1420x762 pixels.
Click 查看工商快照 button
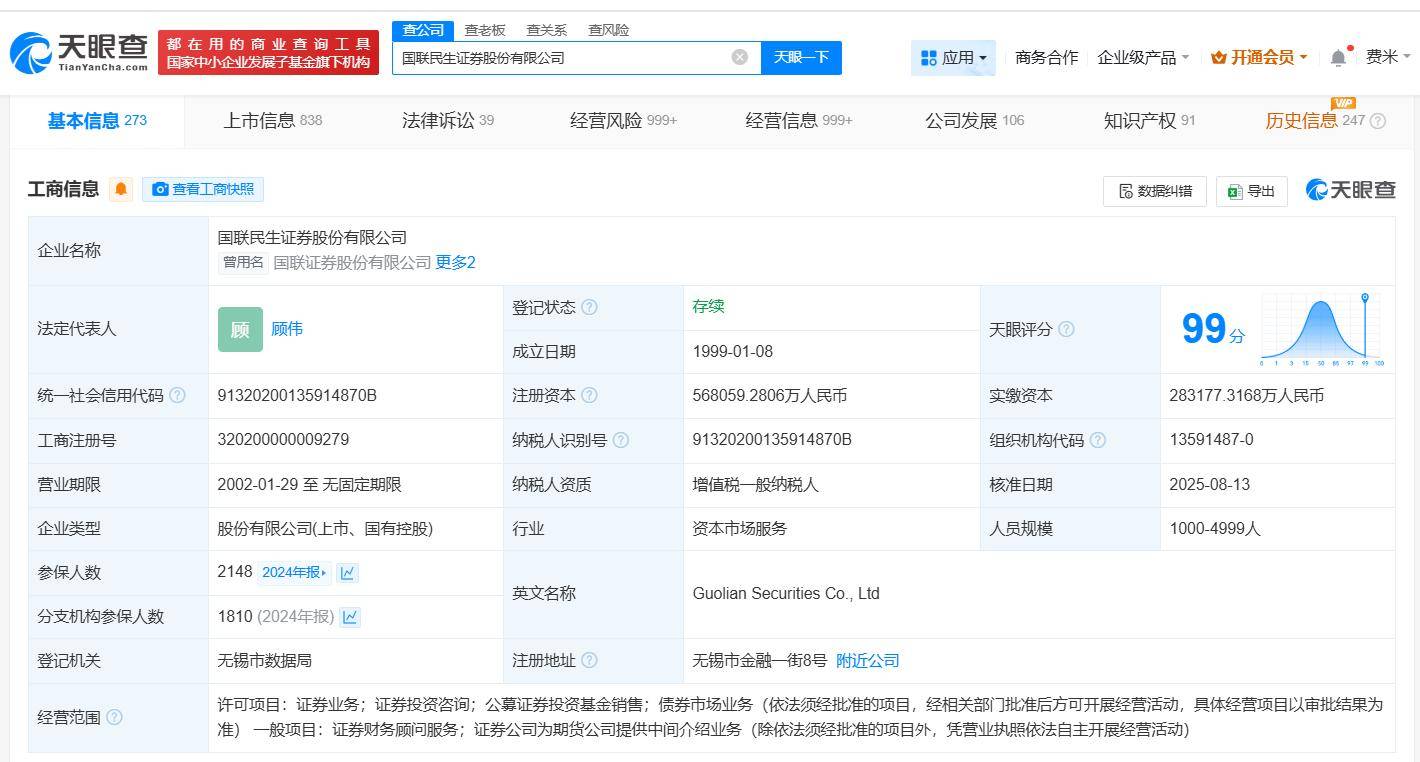(x=203, y=189)
